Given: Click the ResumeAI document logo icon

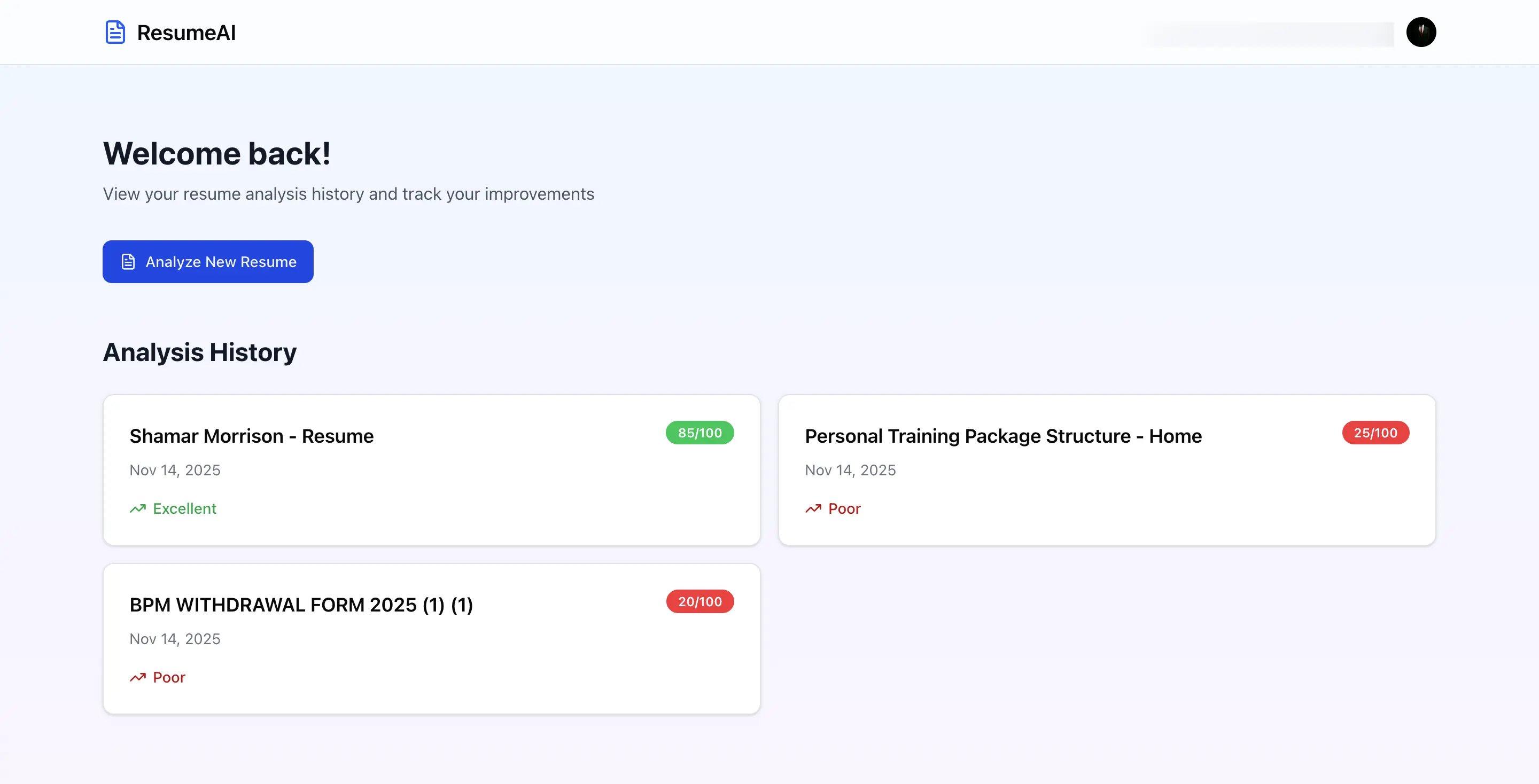Looking at the screenshot, I should [115, 32].
